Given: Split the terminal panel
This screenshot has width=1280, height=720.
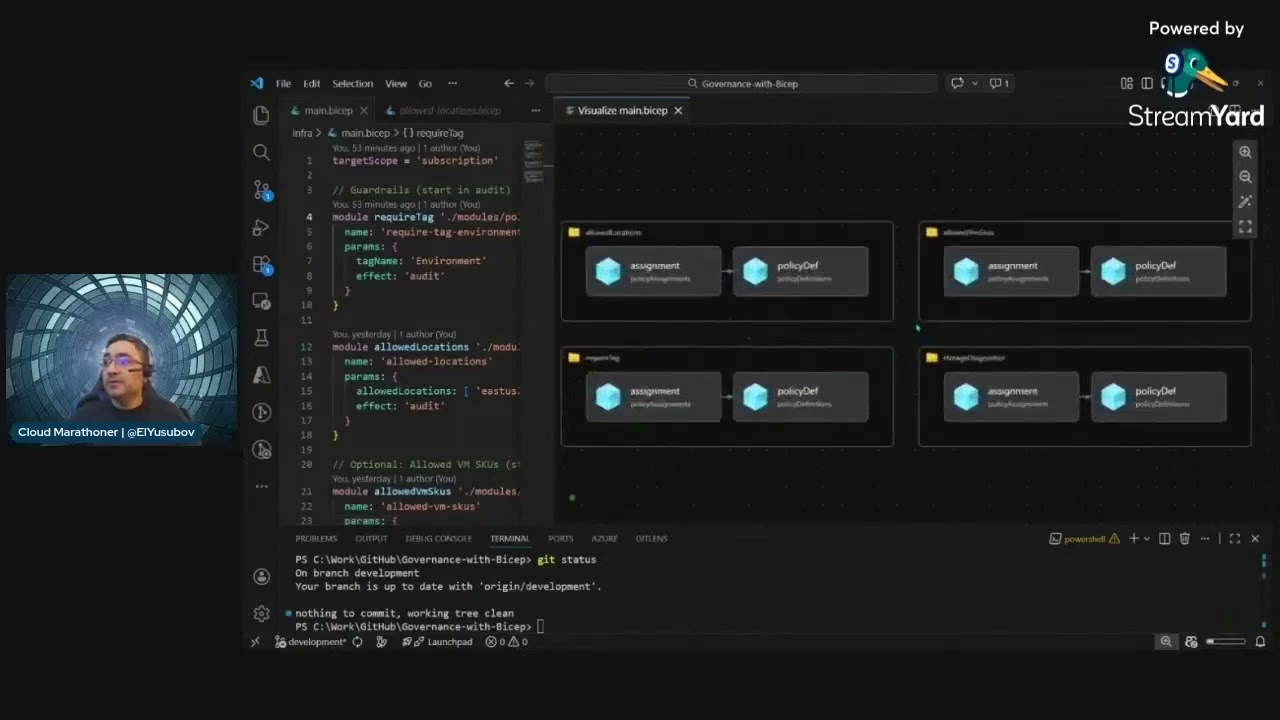Looking at the screenshot, I should pyautogui.click(x=1164, y=538).
